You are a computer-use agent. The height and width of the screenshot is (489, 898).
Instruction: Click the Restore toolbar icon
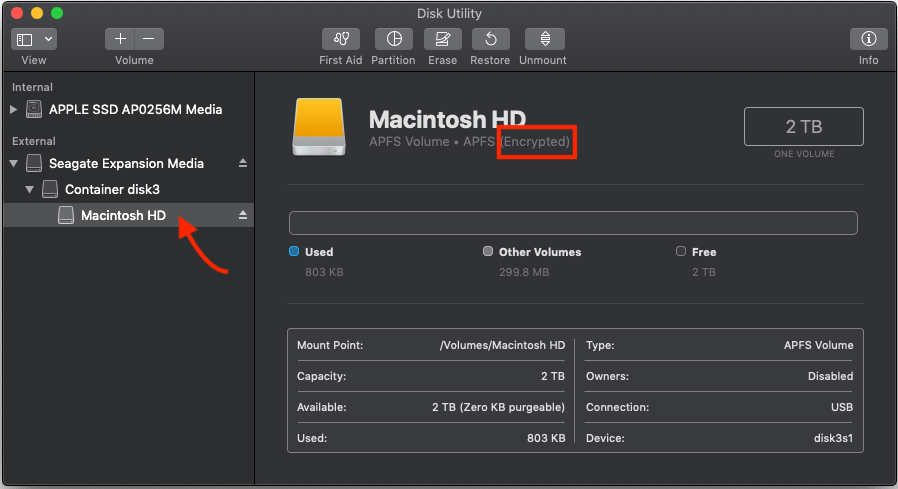(x=490, y=39)
